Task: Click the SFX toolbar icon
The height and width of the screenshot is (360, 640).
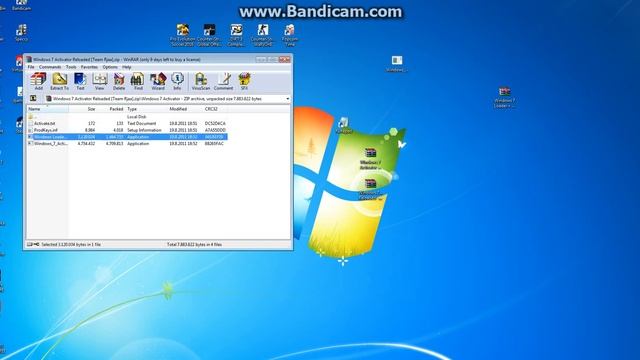Action: pyautogui.click(x=244, y=81)
